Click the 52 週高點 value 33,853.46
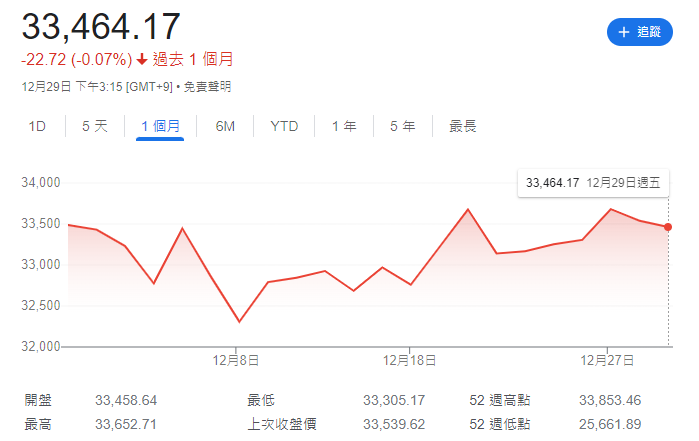The image size is (699, 441). coord(610,400)
